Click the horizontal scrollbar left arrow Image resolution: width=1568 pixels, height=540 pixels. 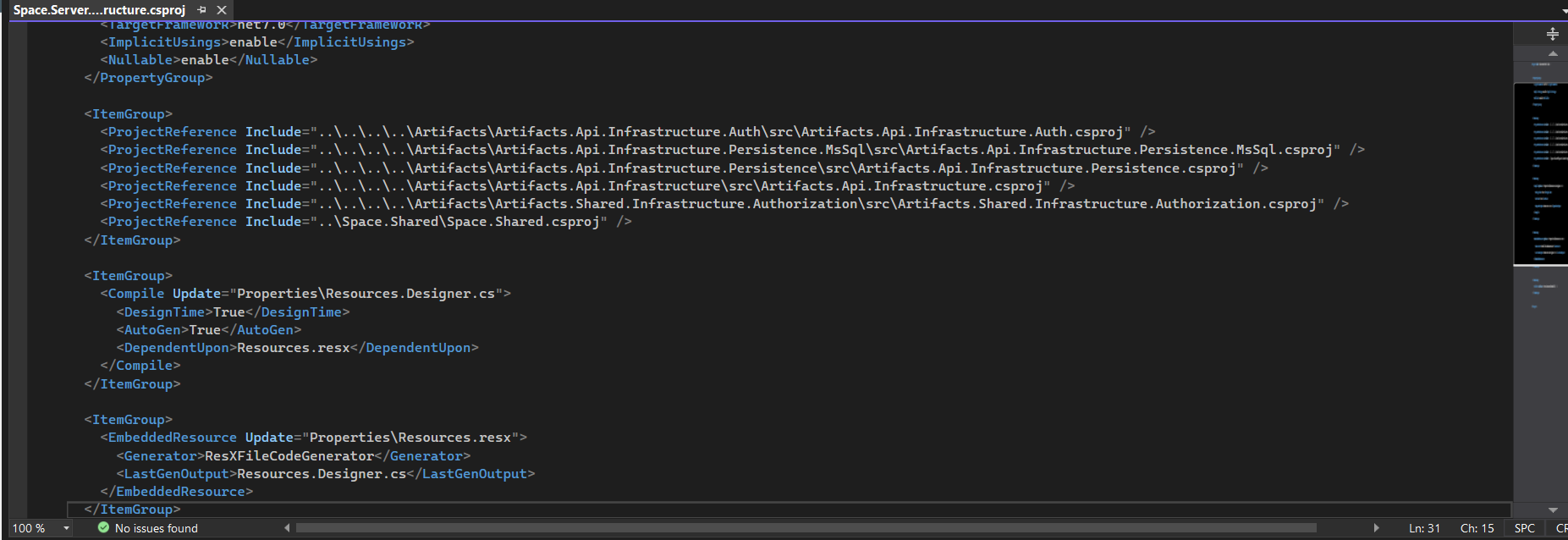[287, 528]
